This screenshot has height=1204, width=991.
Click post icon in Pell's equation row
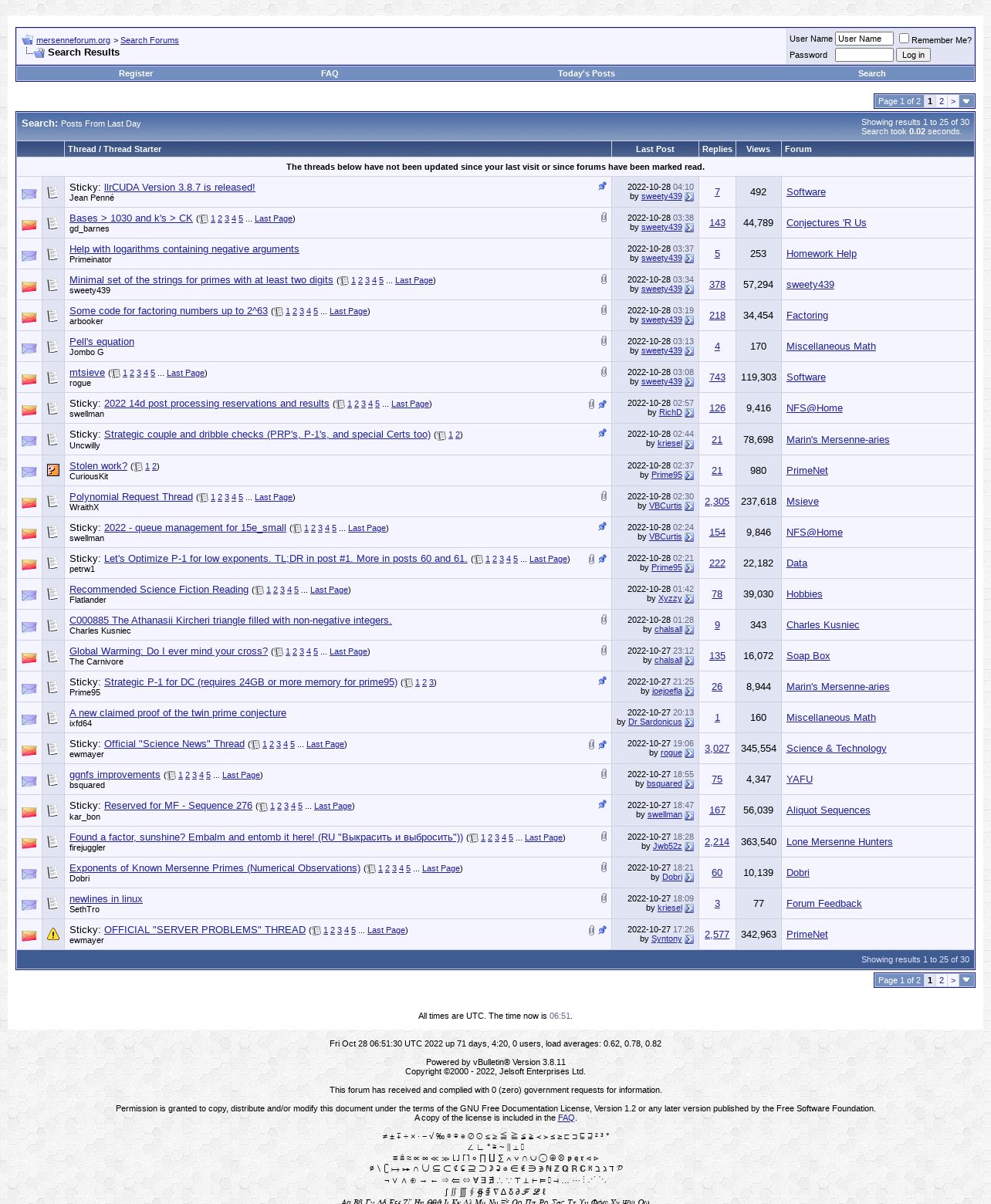53,347
